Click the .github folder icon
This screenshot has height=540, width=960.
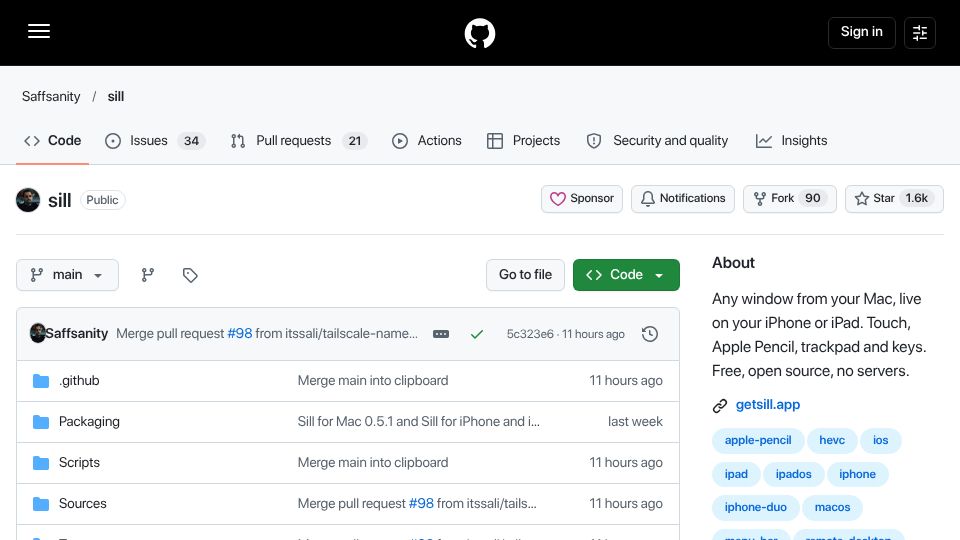(x=41, y=381)
